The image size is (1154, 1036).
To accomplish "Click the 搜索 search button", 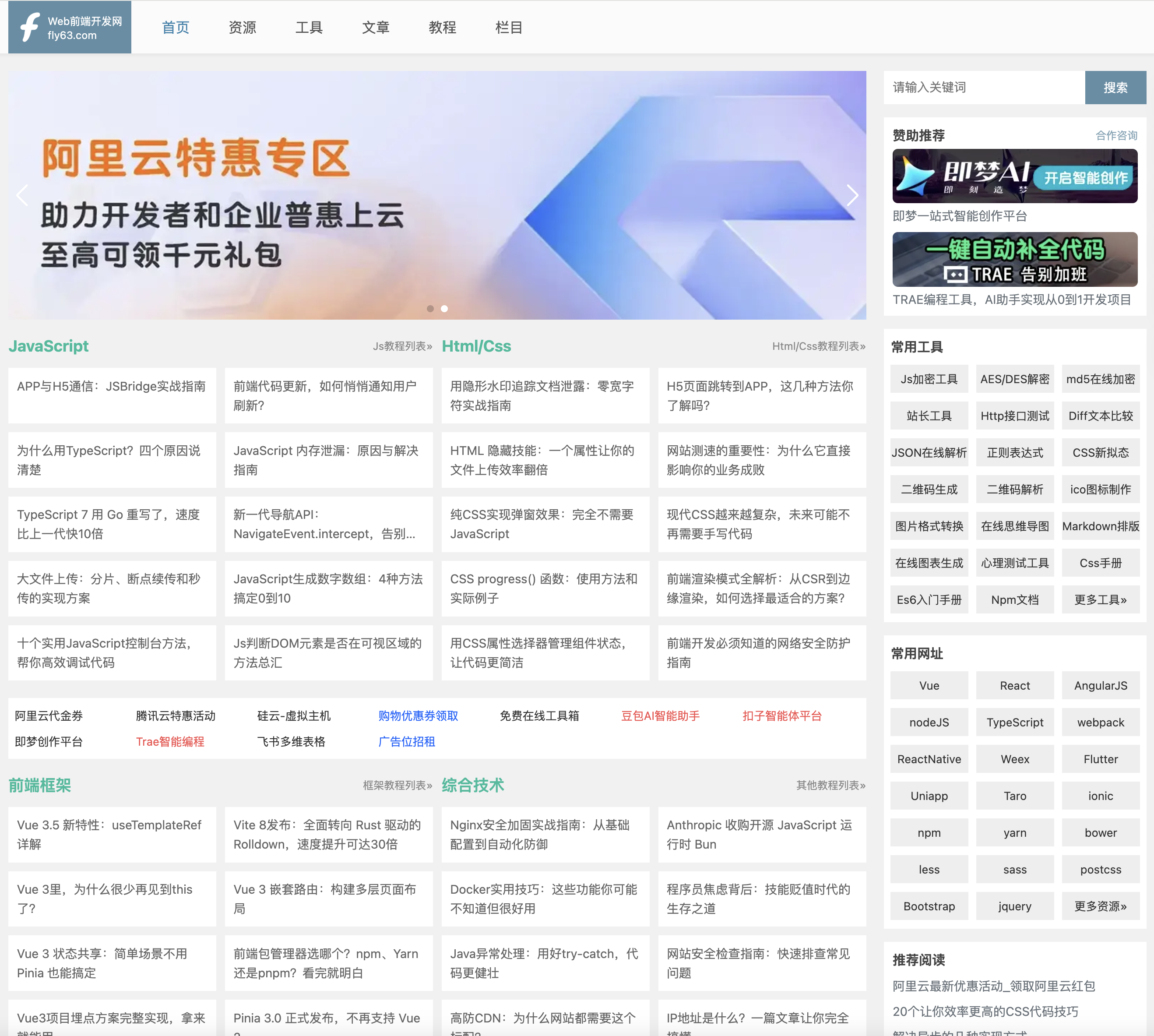I will (1115, 87).
